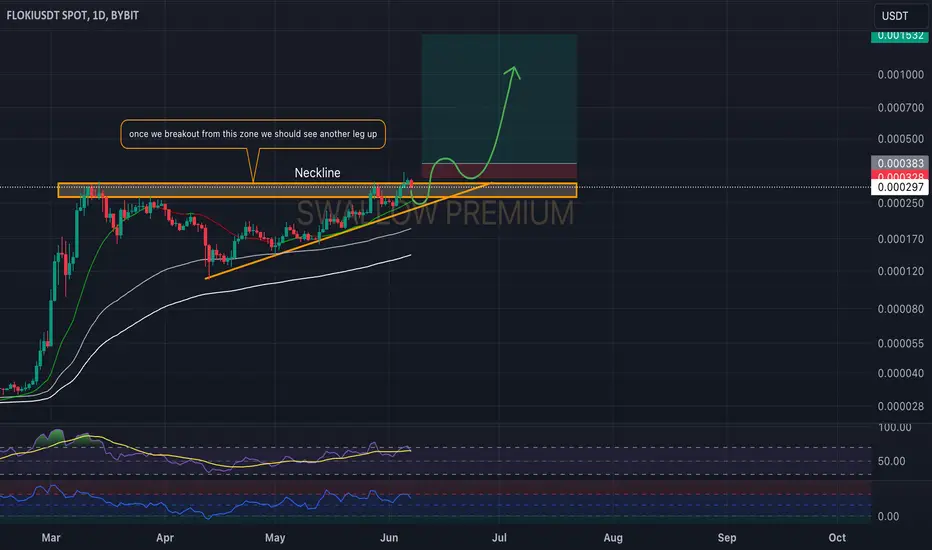Click the Sep label on the time axis

coord(726,538)
